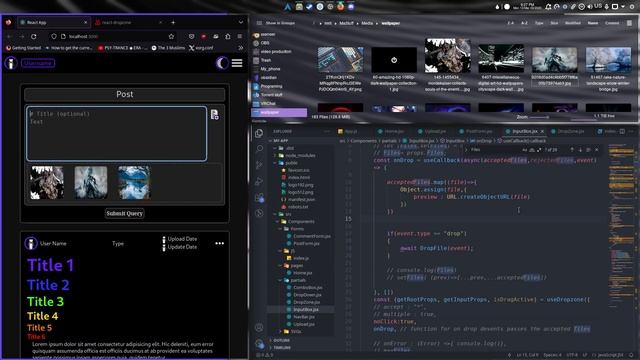Open the post's three-dot options menu
The image size is (640, 360).
[x=220, y=243]
